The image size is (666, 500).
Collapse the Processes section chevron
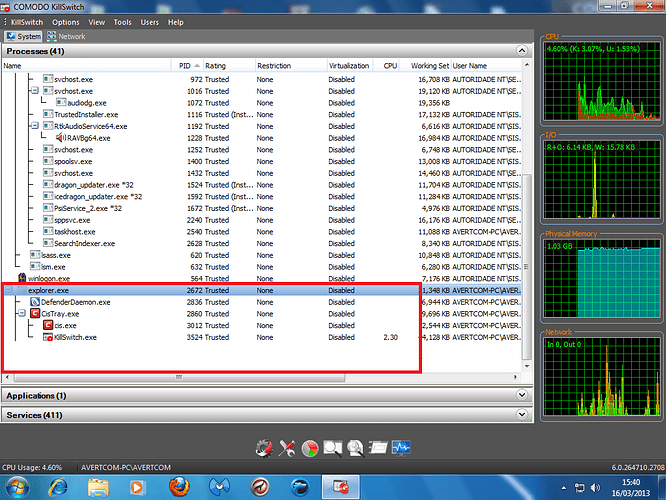coord(522,51)
